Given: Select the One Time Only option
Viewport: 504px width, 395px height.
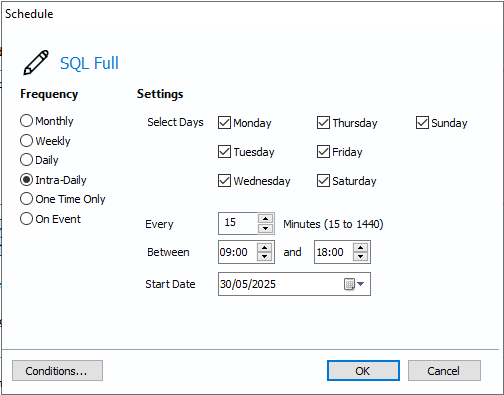Looking at the screenshot, I should pyautogui.click(x=26, y=199).
